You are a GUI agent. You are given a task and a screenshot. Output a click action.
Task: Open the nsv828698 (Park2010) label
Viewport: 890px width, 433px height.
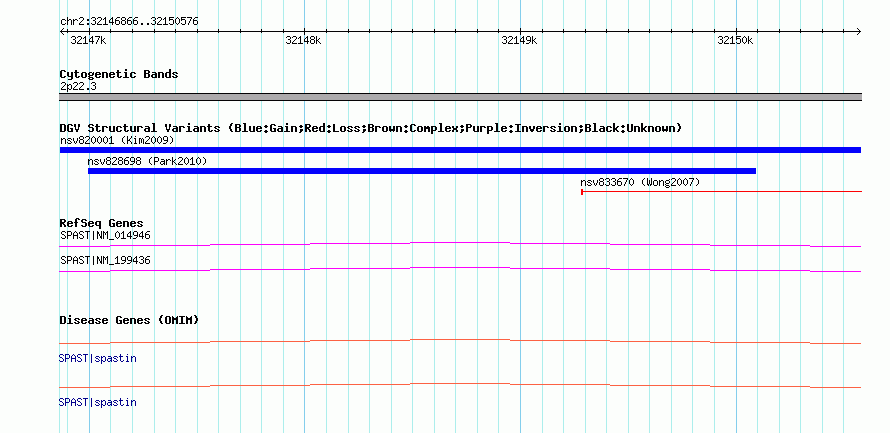148,161
